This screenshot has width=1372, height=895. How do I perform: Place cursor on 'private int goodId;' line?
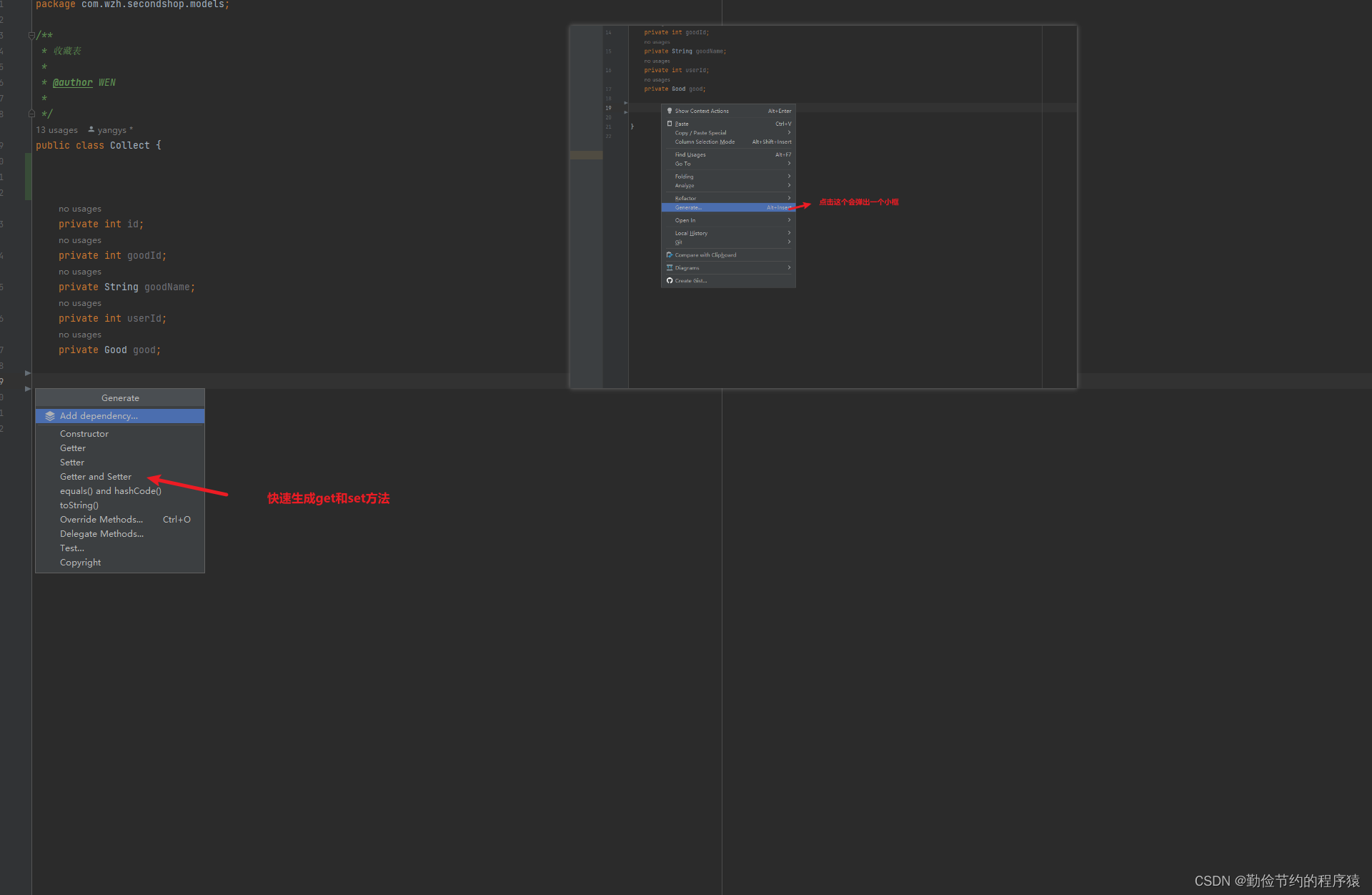click(x=112, y=256)
